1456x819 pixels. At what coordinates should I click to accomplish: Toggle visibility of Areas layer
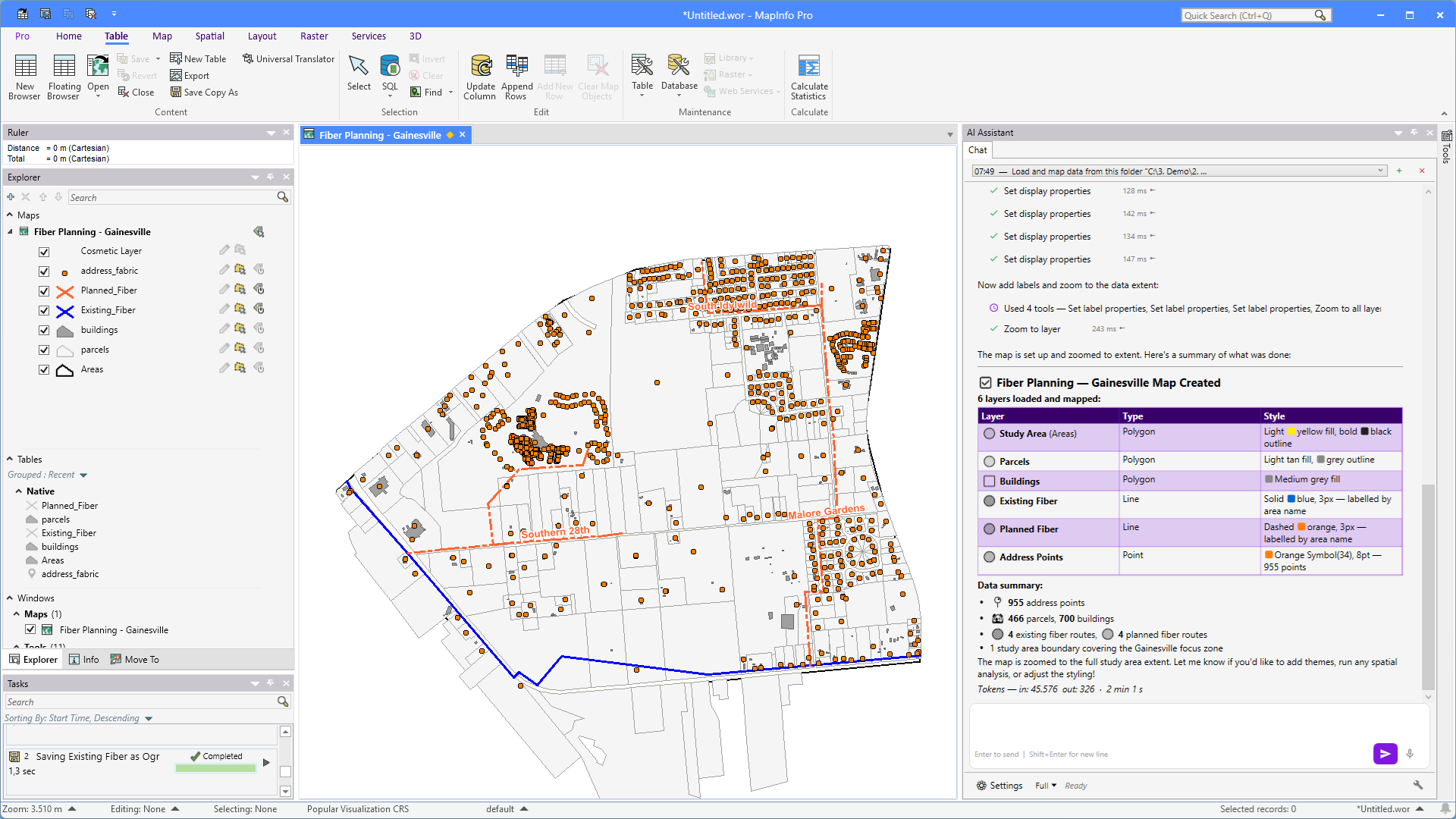(x=44, y=370)
